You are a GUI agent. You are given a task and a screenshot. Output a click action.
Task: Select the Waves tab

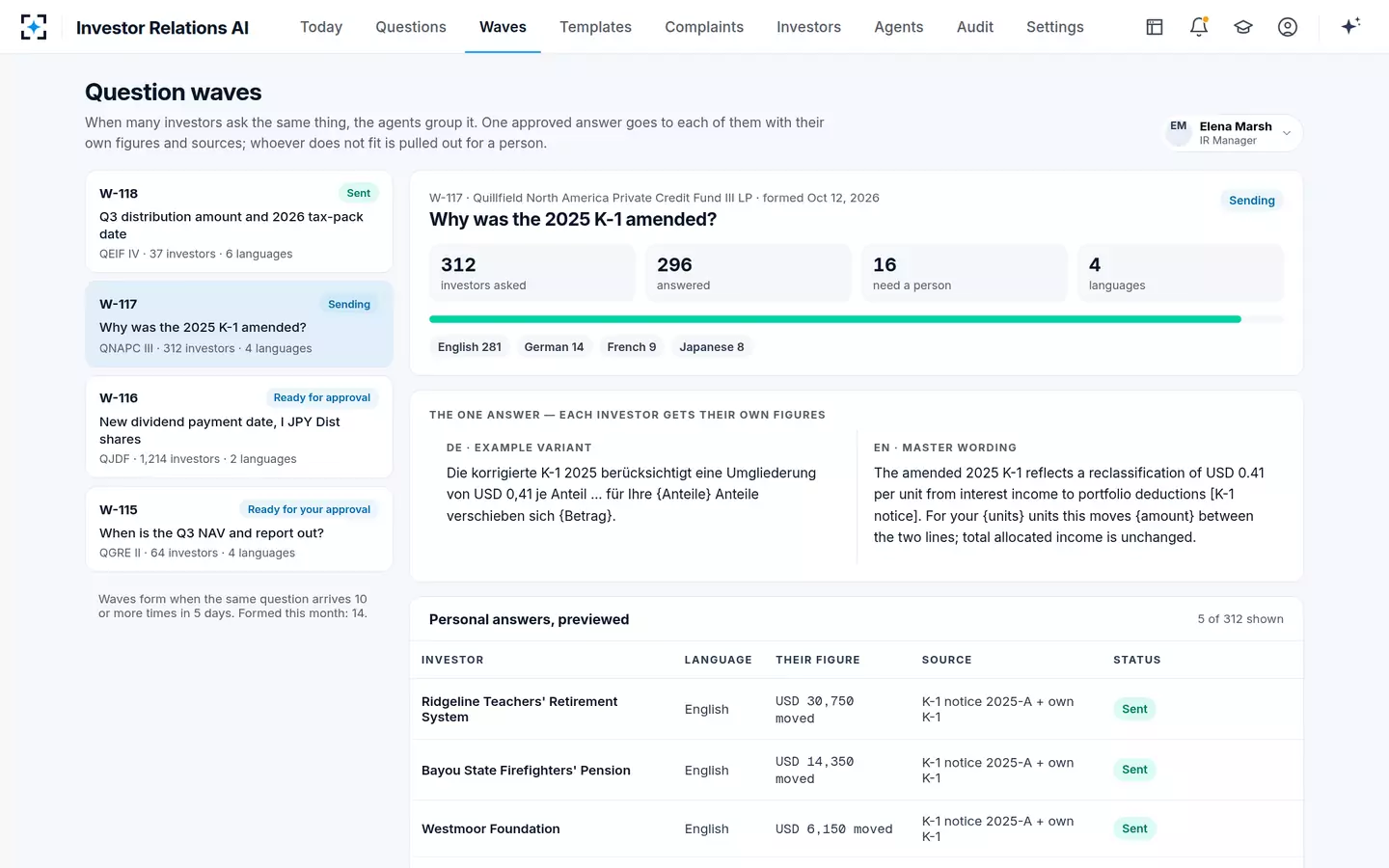(503, 27)
